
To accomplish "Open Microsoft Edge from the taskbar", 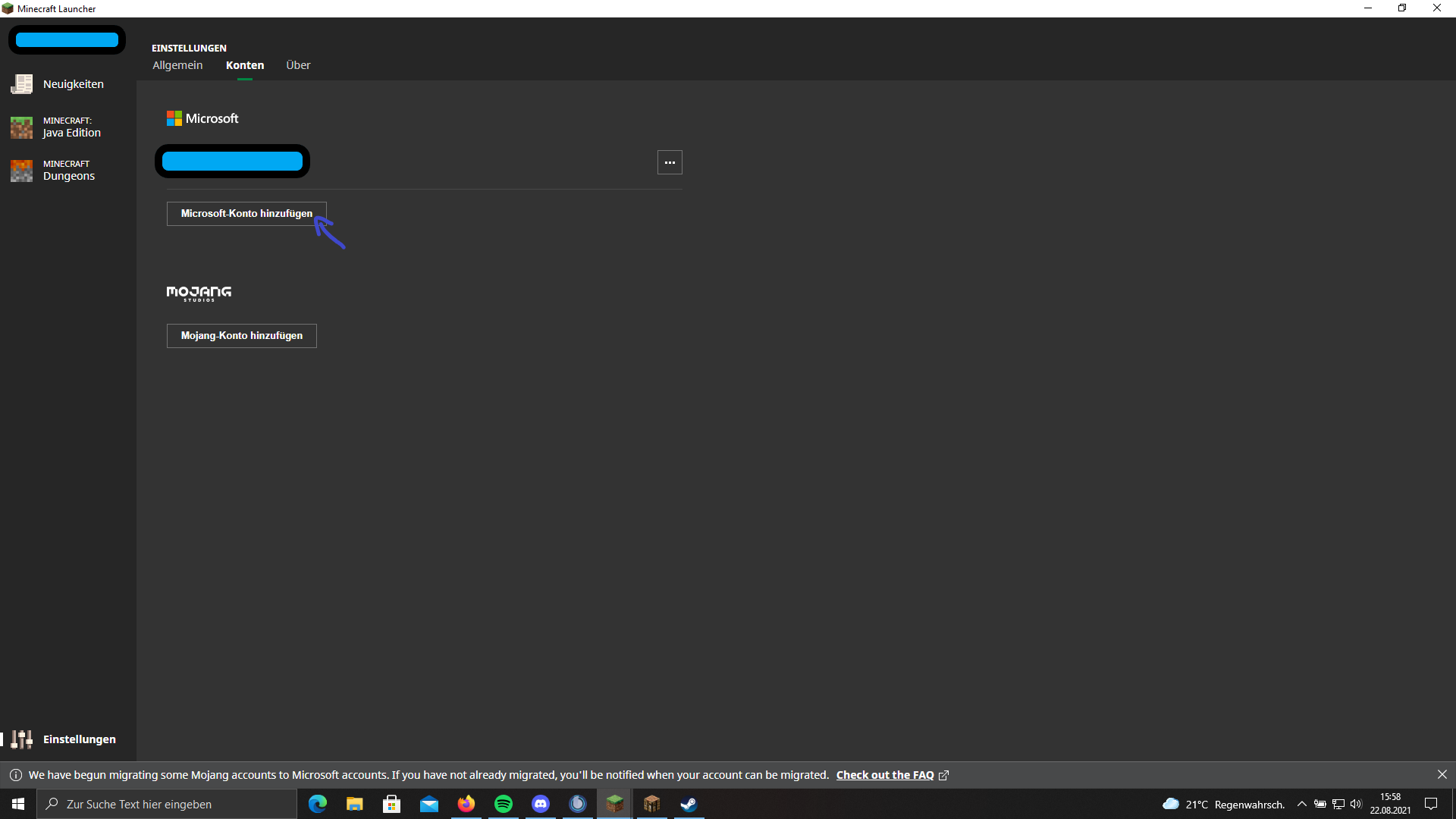I will click(318, 804).
